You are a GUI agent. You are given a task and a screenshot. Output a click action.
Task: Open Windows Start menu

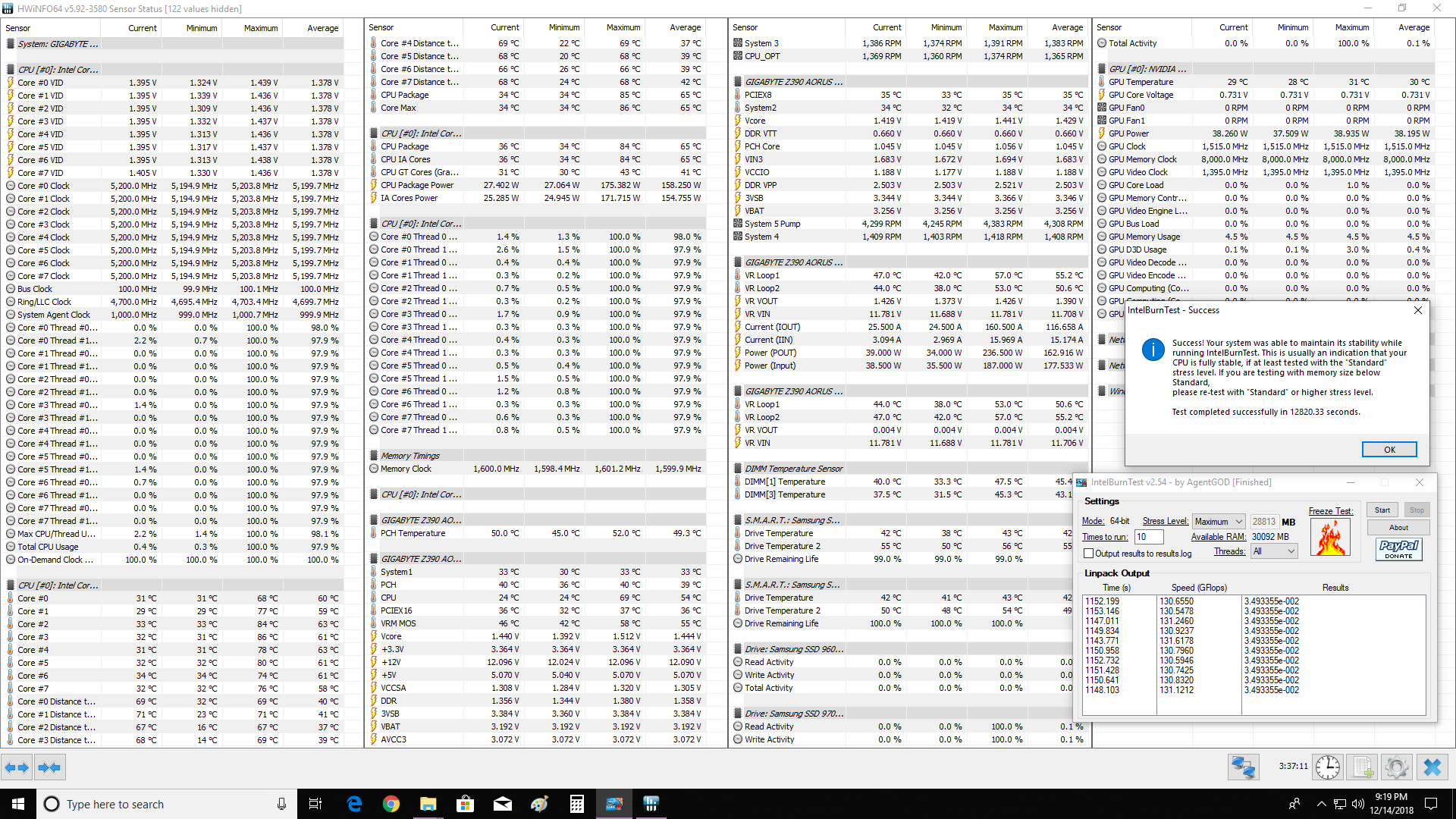coord(18,804)
